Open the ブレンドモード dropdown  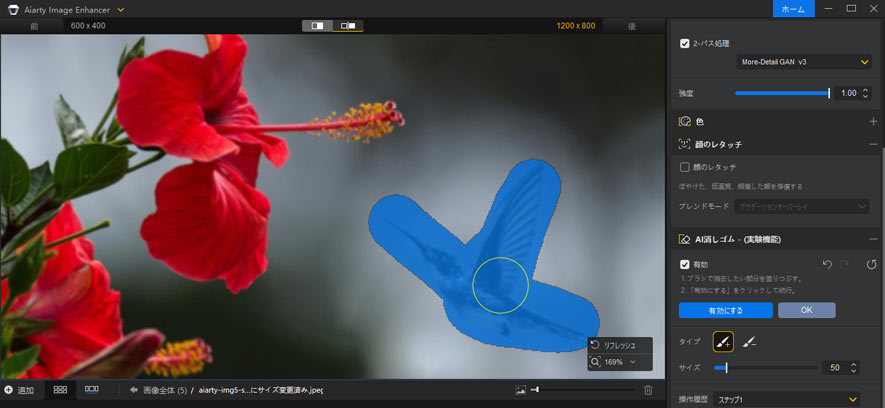[801, 207]
